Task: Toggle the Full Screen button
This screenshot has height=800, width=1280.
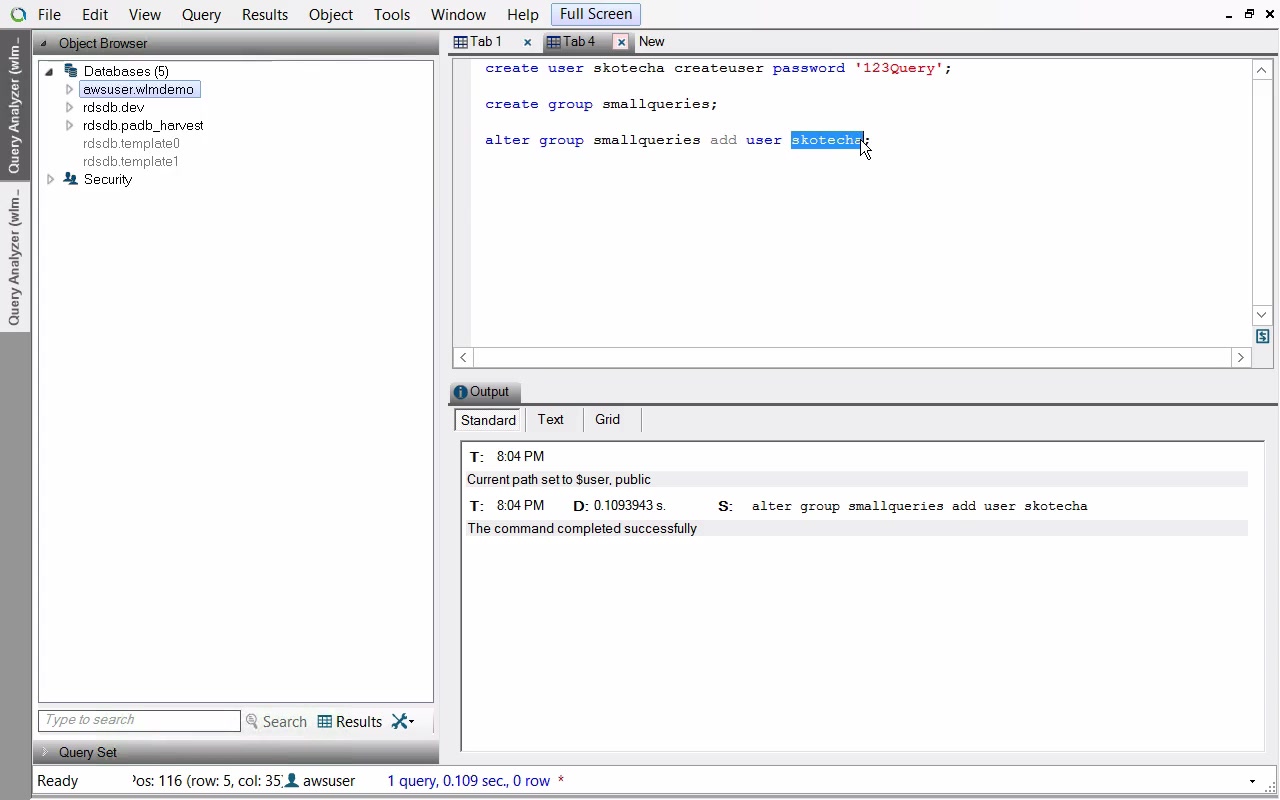Action: pyautogui.click(x=595, y=14)
